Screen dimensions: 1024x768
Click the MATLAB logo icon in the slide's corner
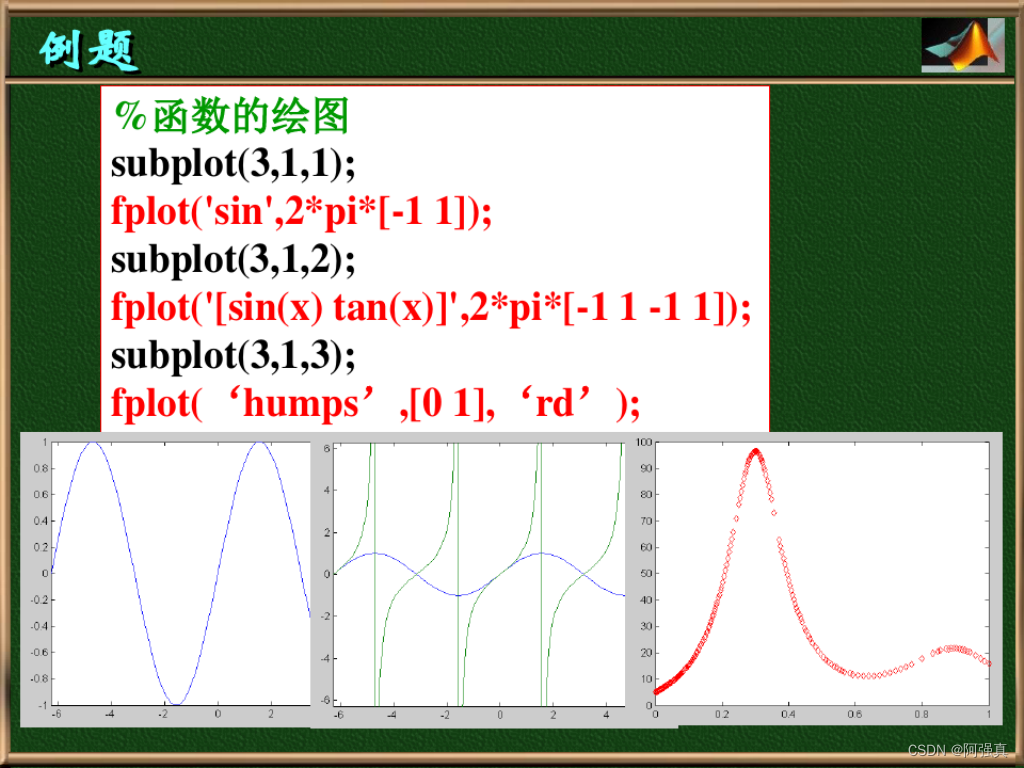(x=963, y=44)
